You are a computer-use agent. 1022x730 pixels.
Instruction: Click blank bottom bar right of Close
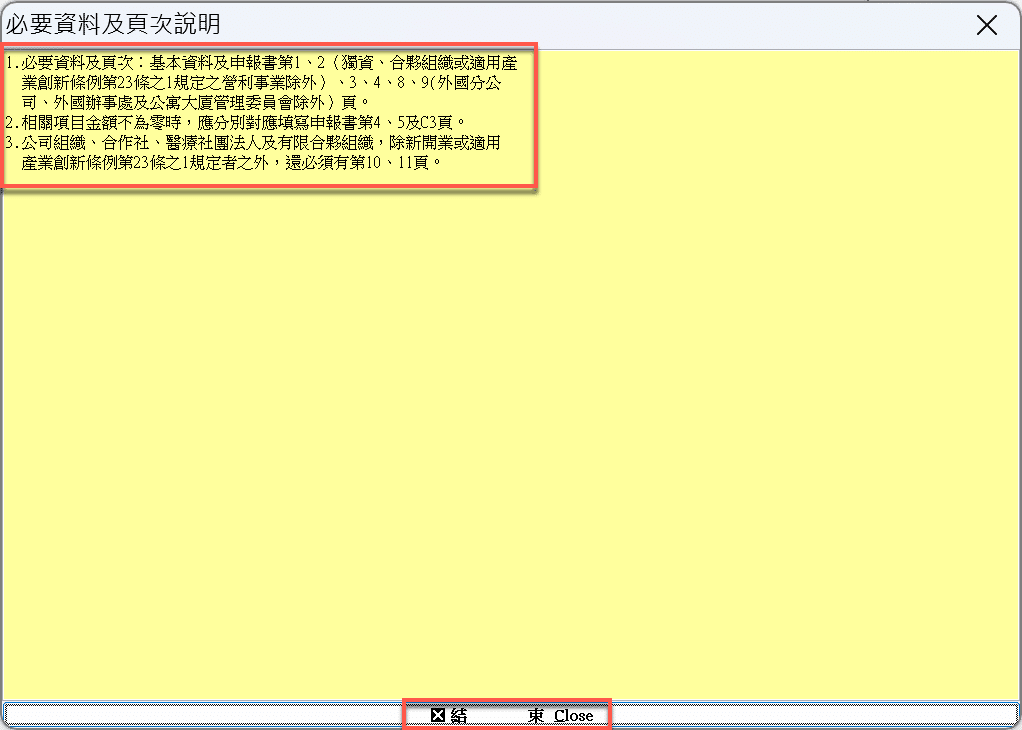point(813,715)
